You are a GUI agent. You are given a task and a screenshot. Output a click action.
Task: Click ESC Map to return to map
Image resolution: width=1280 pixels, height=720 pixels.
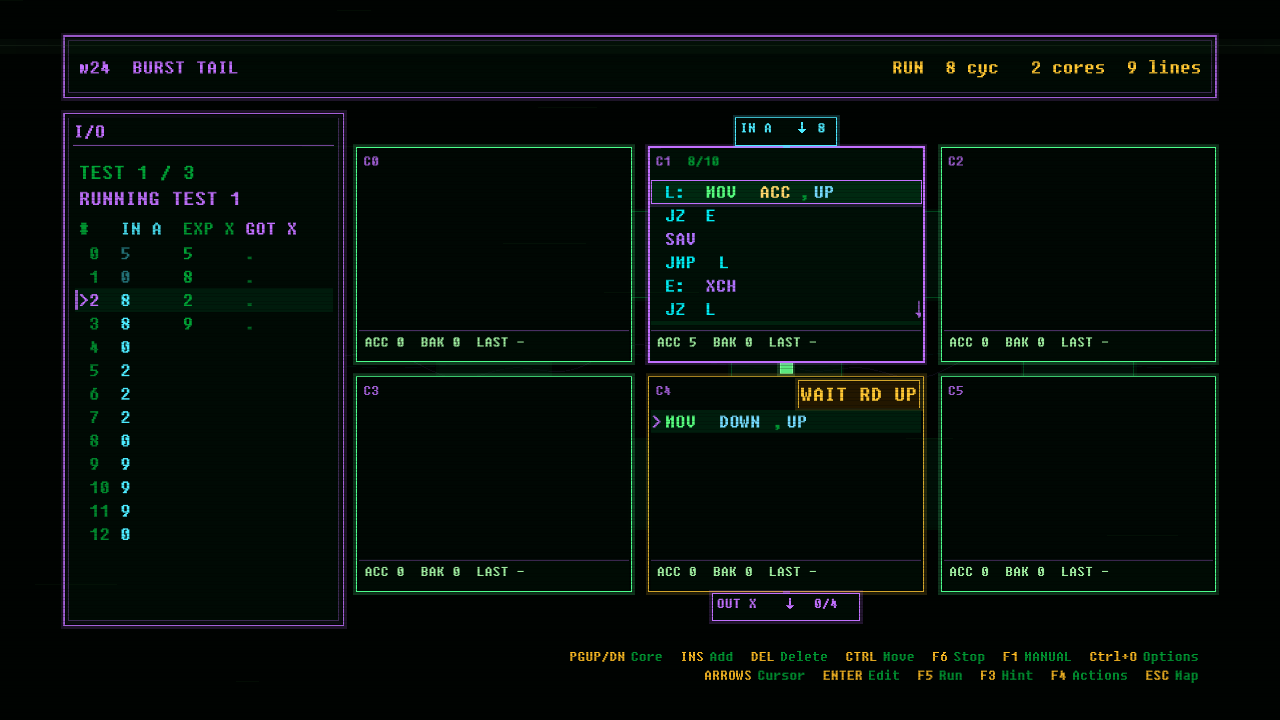coord(1172,675)
